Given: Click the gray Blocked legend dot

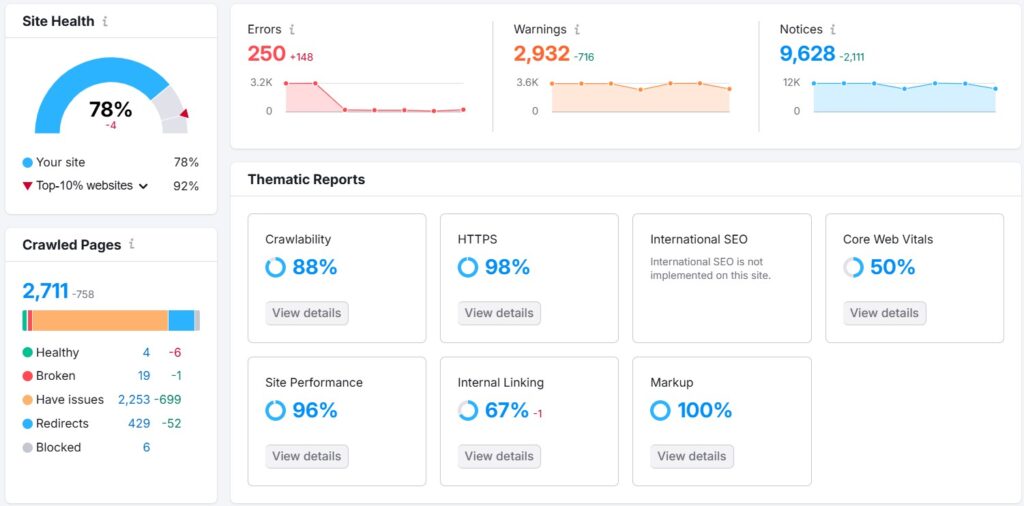Looking at the screenshot, I should (x=27, y=448).
